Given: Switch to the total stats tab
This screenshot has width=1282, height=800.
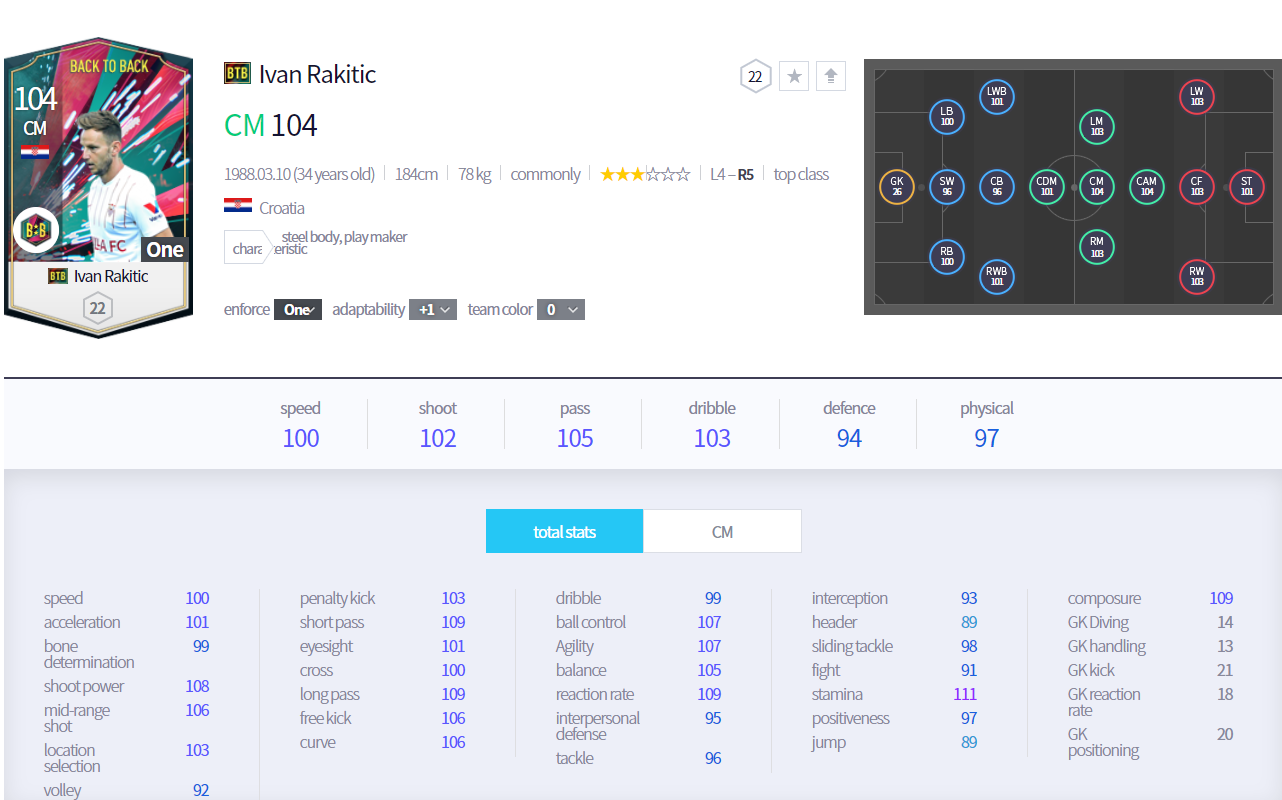Looking at the screenshot, I should pyautogui.click(x=564, y=532).
